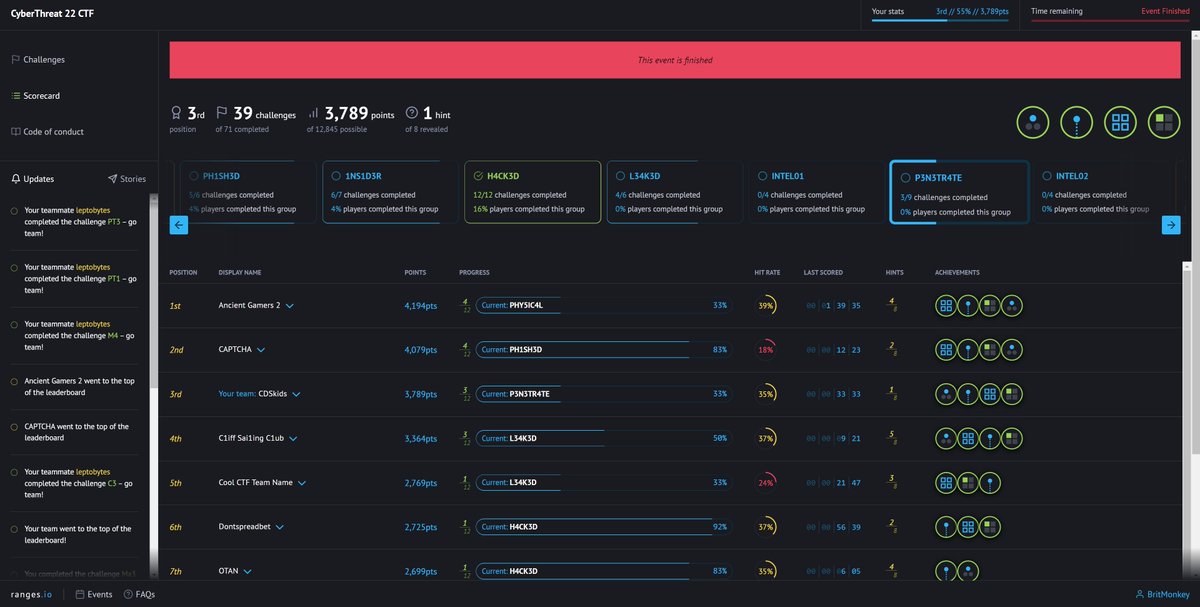Click the user avatar icon beside BritMonkey
Viewport: 1200px width, 607px height.
(x=1141, y=594)
